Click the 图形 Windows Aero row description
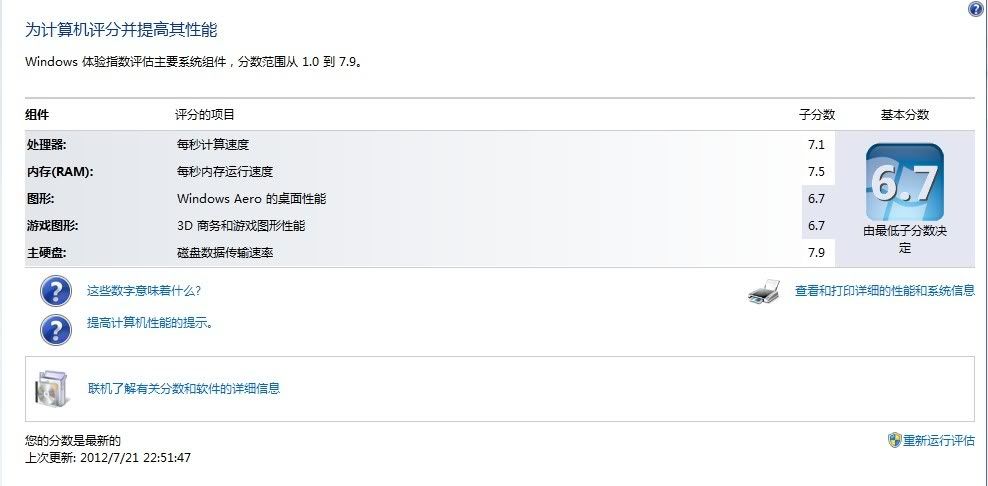The height and width of the screenshot is (486, 988). pos(251,199)
